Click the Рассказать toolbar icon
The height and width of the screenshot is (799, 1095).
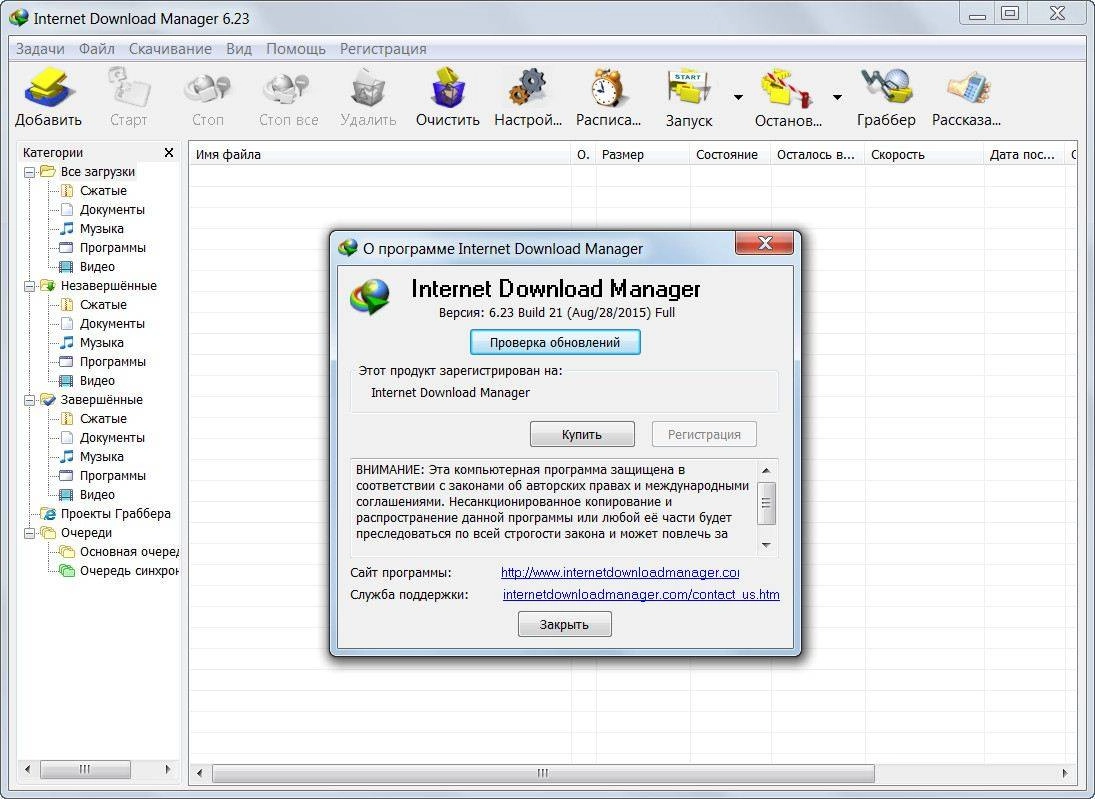[x=969, y=87]
